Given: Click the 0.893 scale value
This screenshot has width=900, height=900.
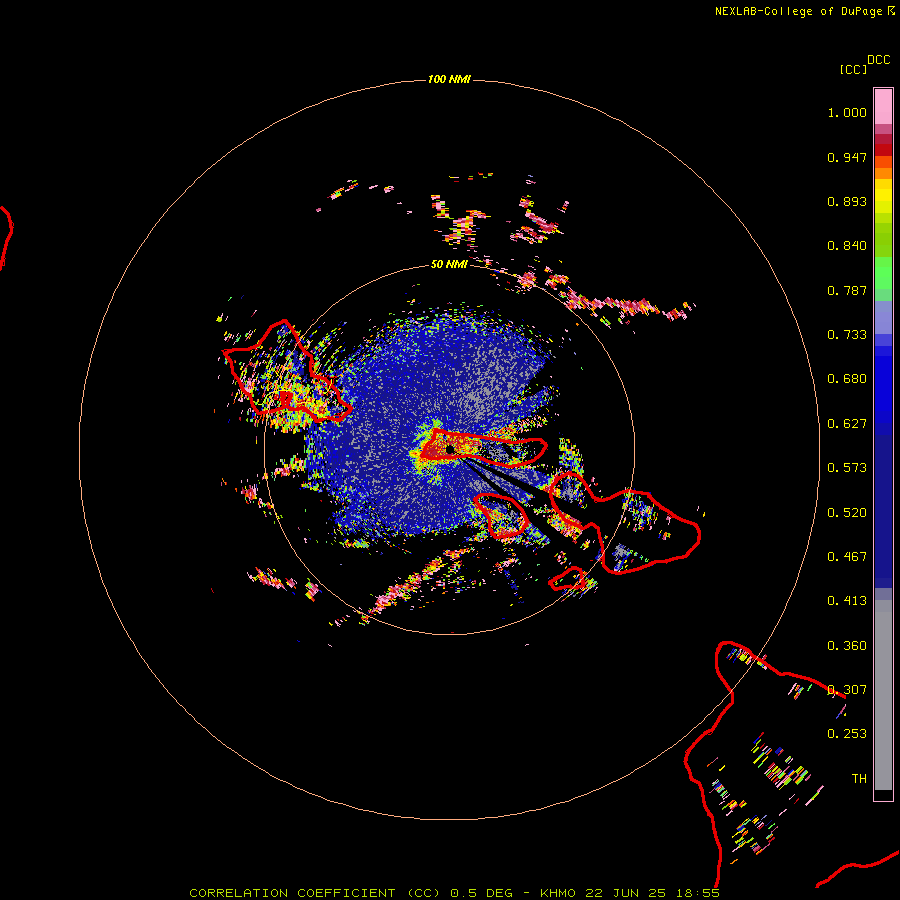Looking at the screenshot, I should 847,201.
